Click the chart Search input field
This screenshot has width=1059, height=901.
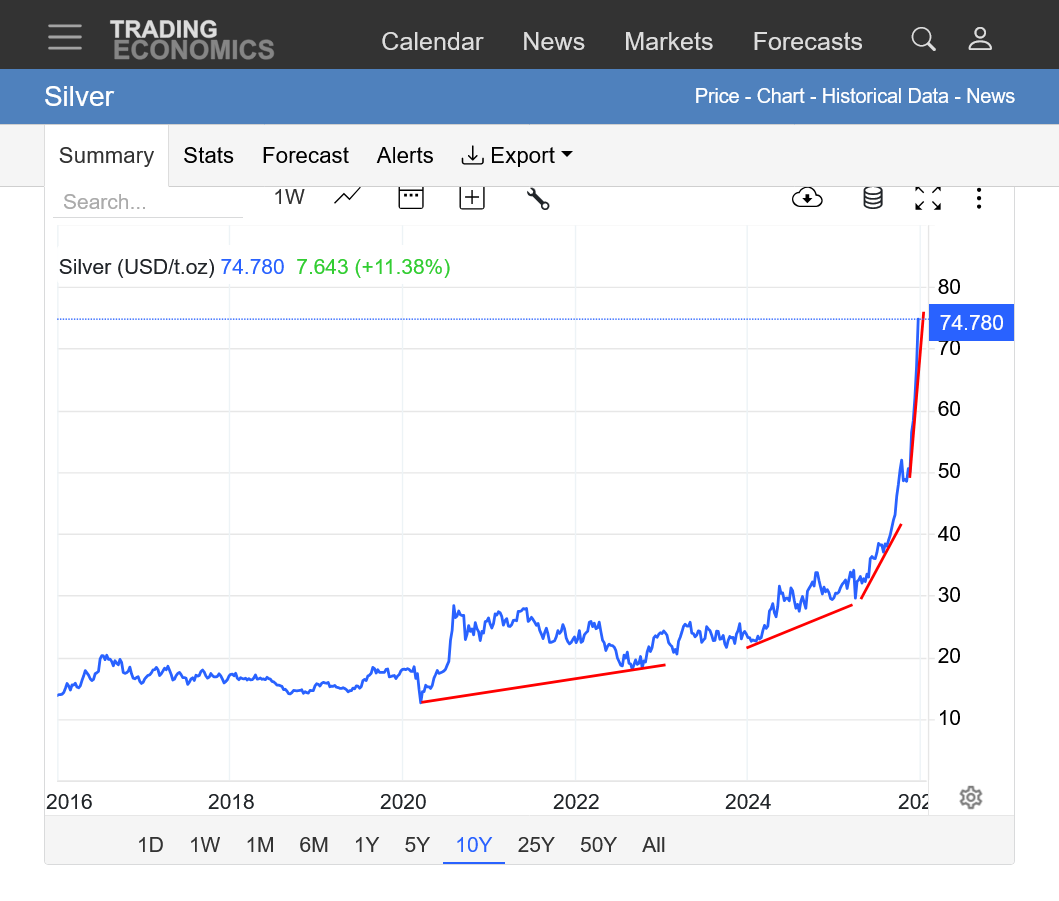pyautogui.click(x=147, y=202)
